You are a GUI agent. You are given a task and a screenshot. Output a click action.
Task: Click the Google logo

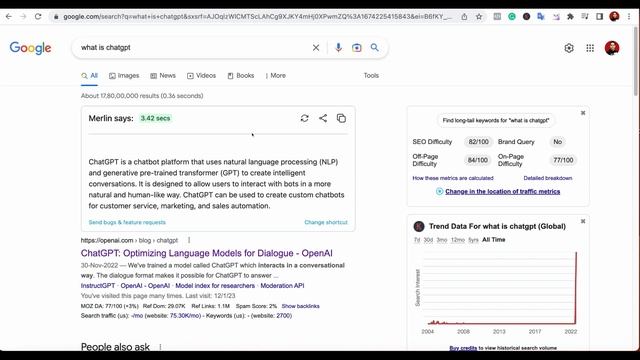(x=31, y=48)
